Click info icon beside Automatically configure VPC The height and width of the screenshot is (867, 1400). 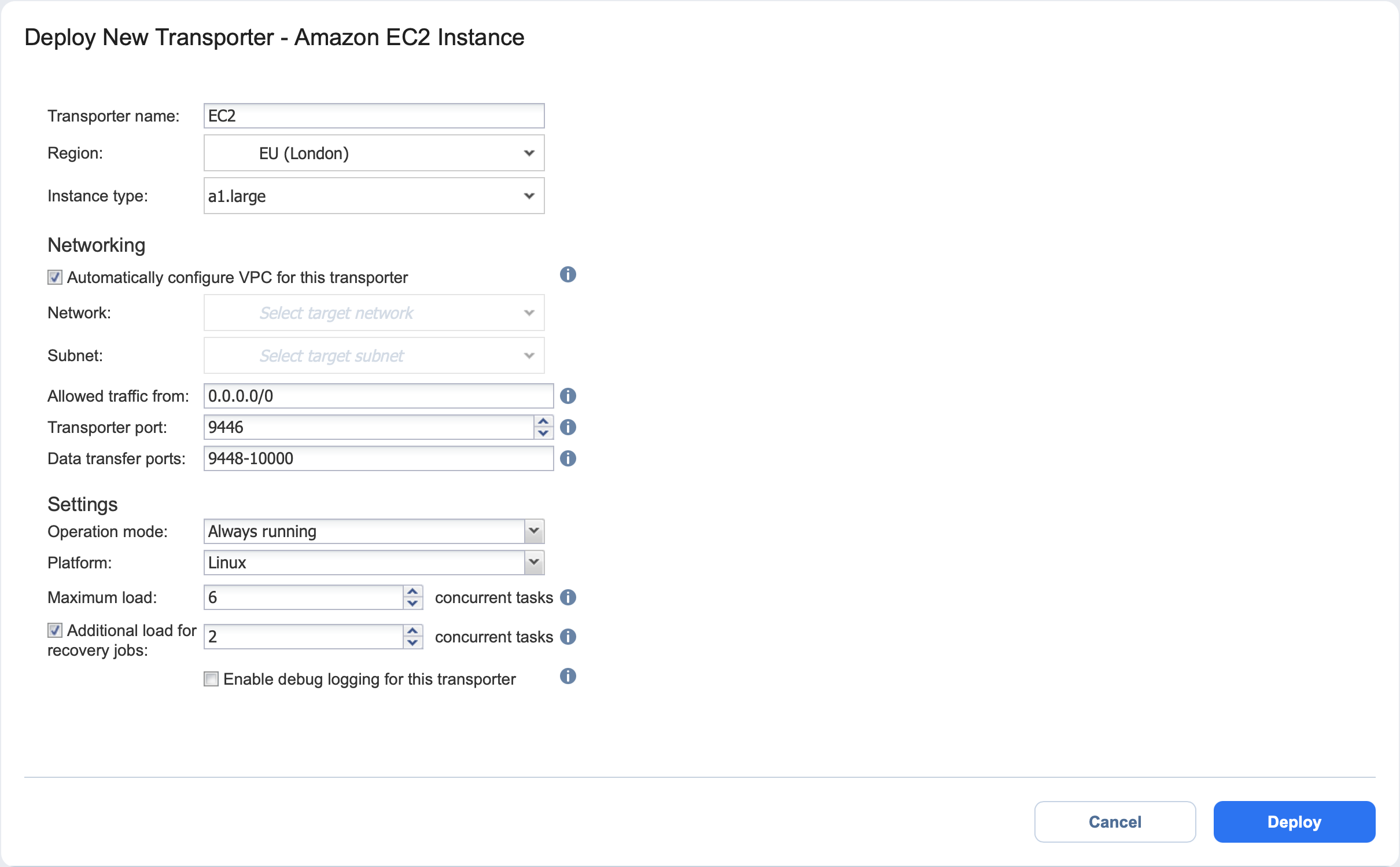point(568,274)
